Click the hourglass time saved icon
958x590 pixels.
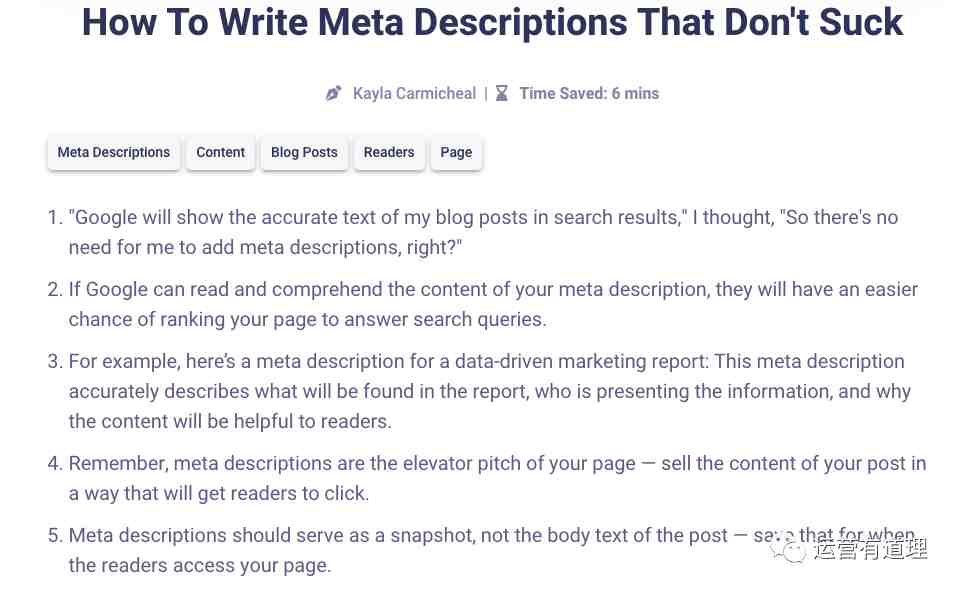click(502, 93)
